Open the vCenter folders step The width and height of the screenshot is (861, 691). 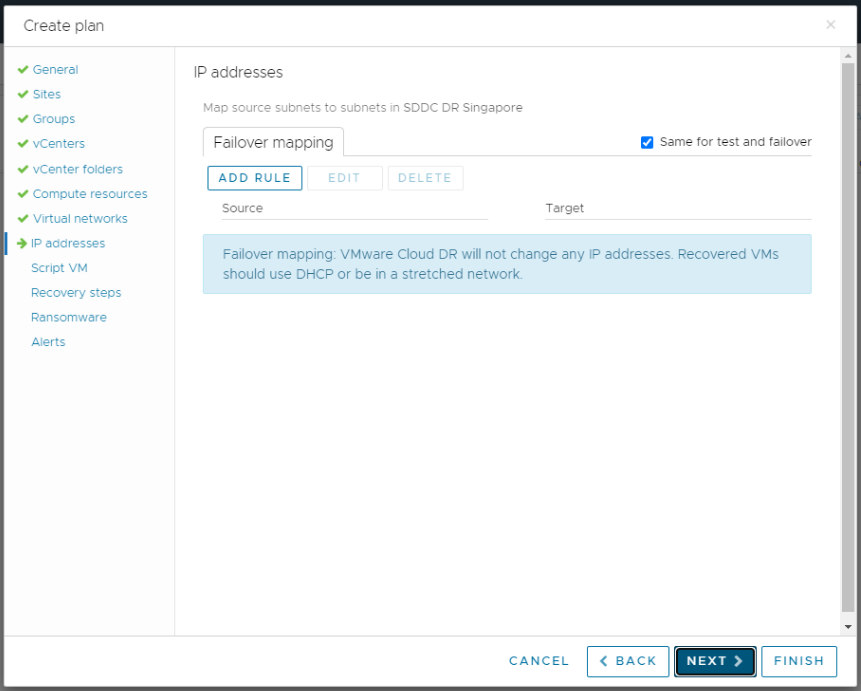tap(77, 169)
